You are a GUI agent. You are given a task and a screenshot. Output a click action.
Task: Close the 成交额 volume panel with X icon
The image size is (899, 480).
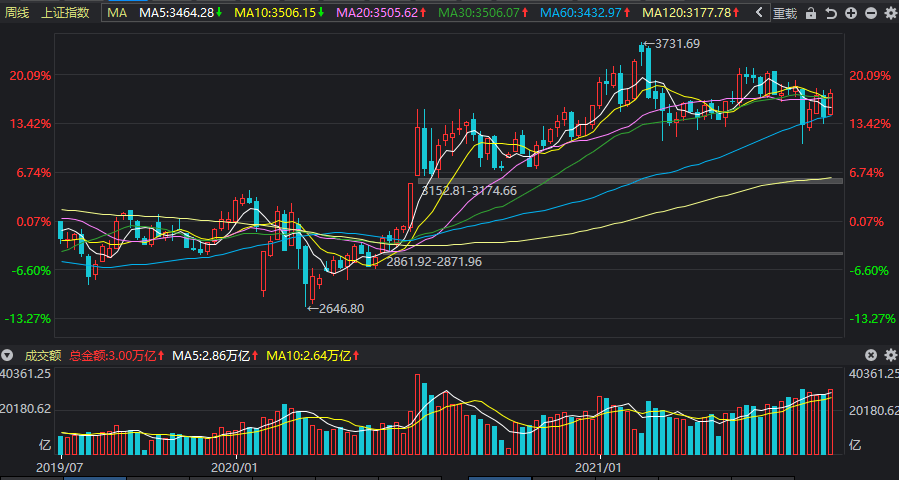[x=870, y=355]
